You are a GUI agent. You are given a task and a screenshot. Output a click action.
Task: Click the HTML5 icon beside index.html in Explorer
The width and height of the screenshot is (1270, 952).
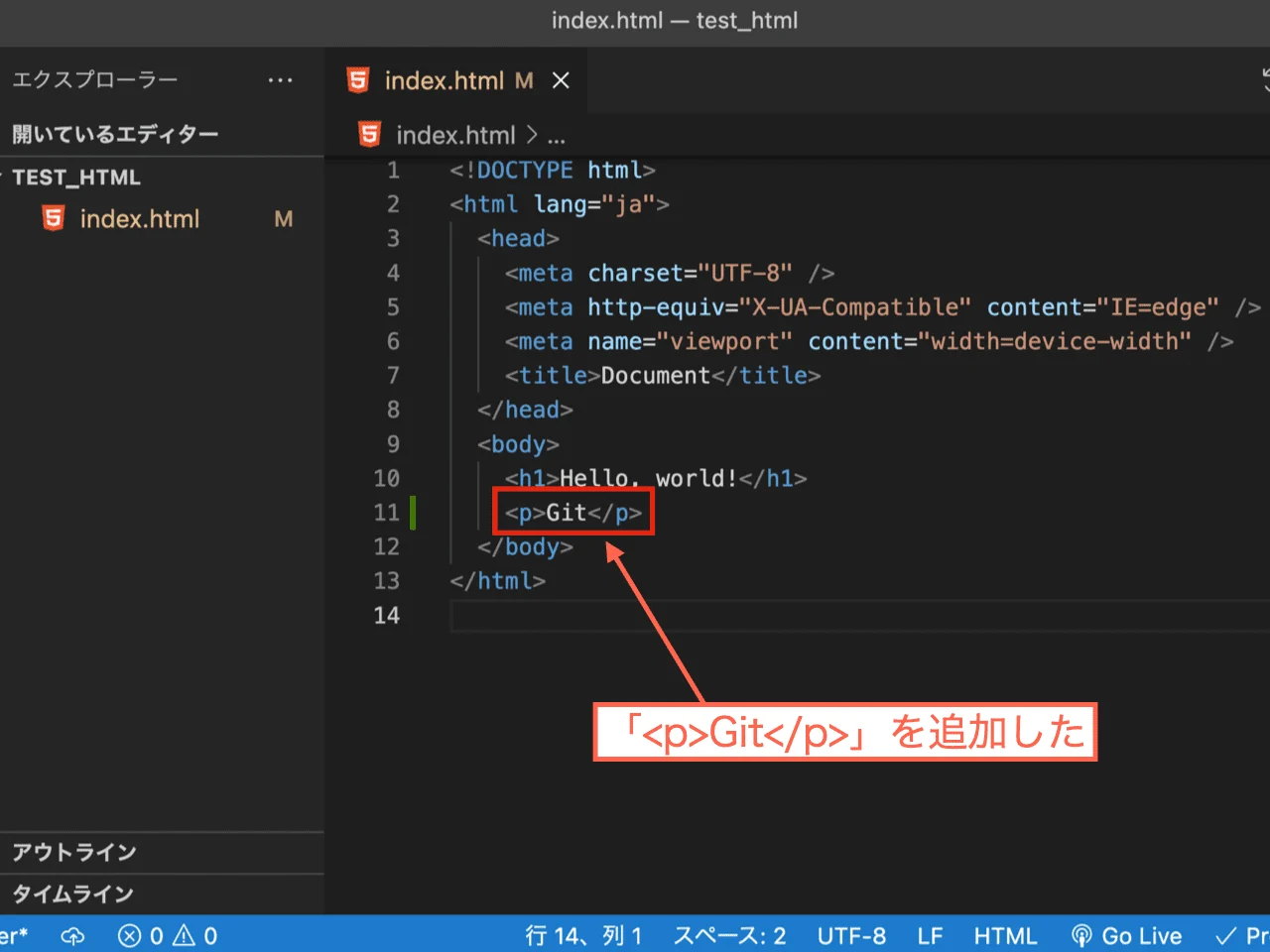pyautogui.click(x=52, y=218)
